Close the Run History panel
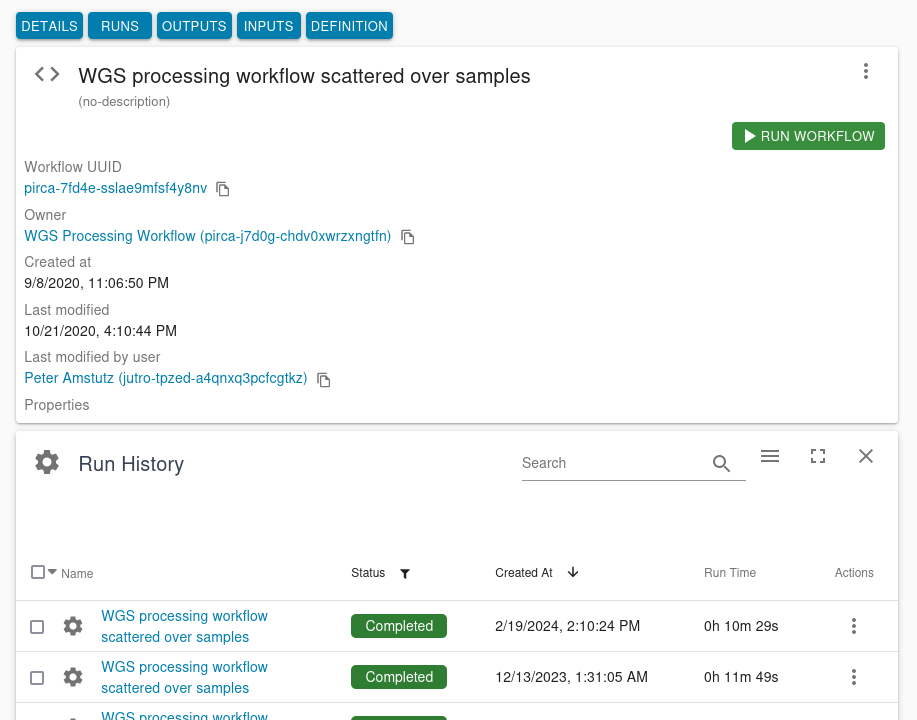 click(866, 456)
